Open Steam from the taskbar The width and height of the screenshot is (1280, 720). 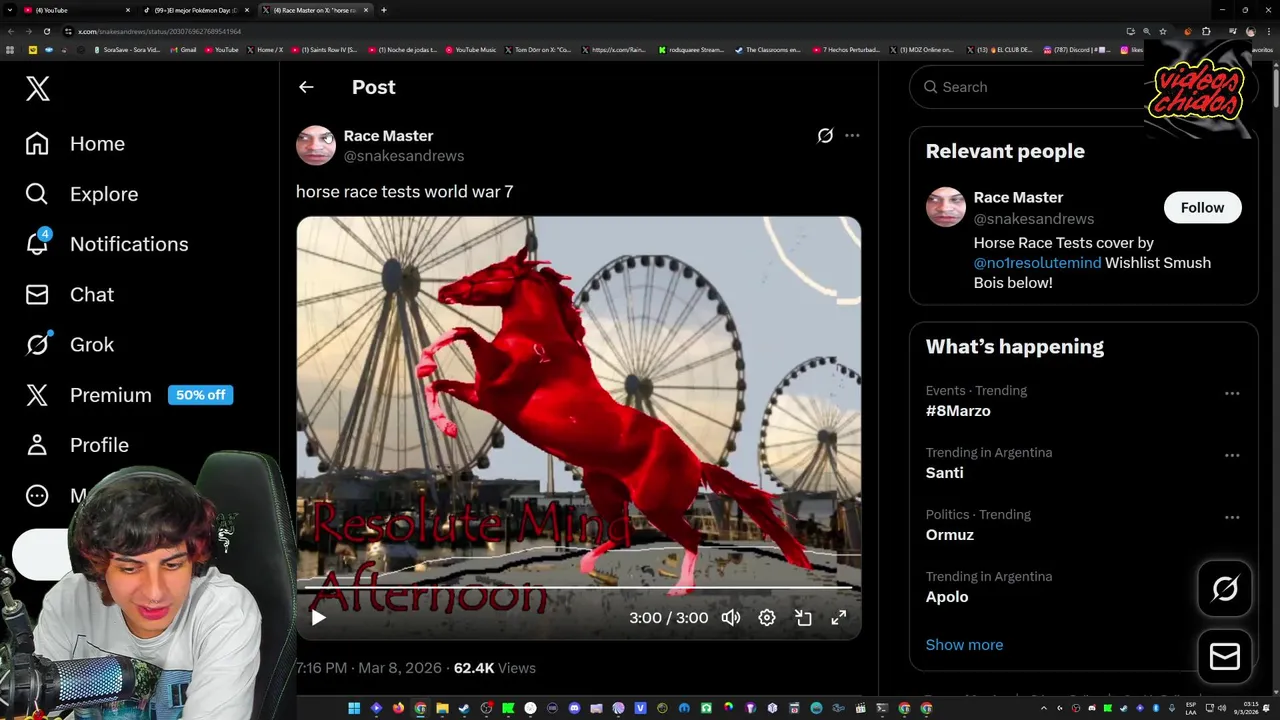point(464,709)
